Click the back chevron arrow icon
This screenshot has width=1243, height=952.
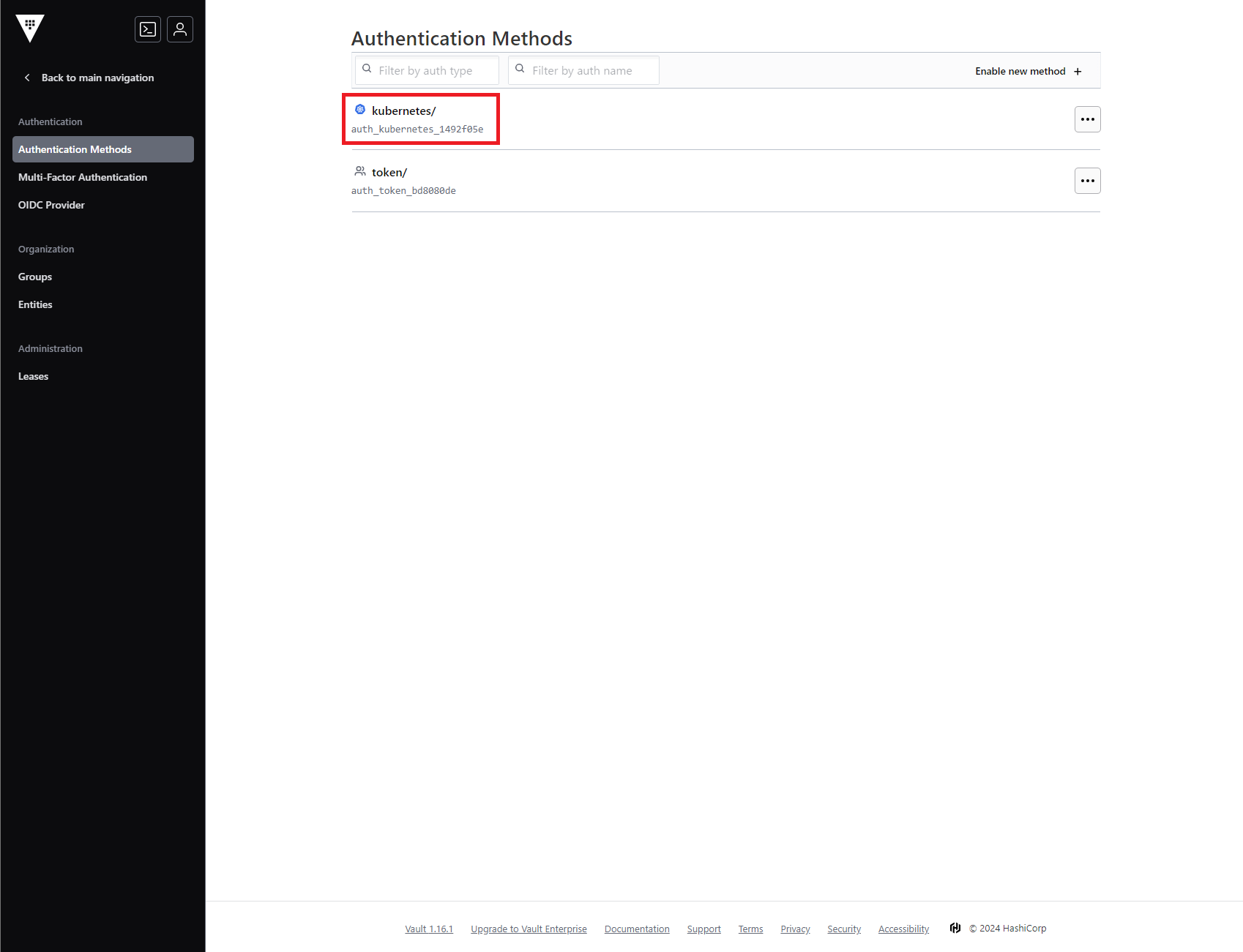tap(27, 78)
